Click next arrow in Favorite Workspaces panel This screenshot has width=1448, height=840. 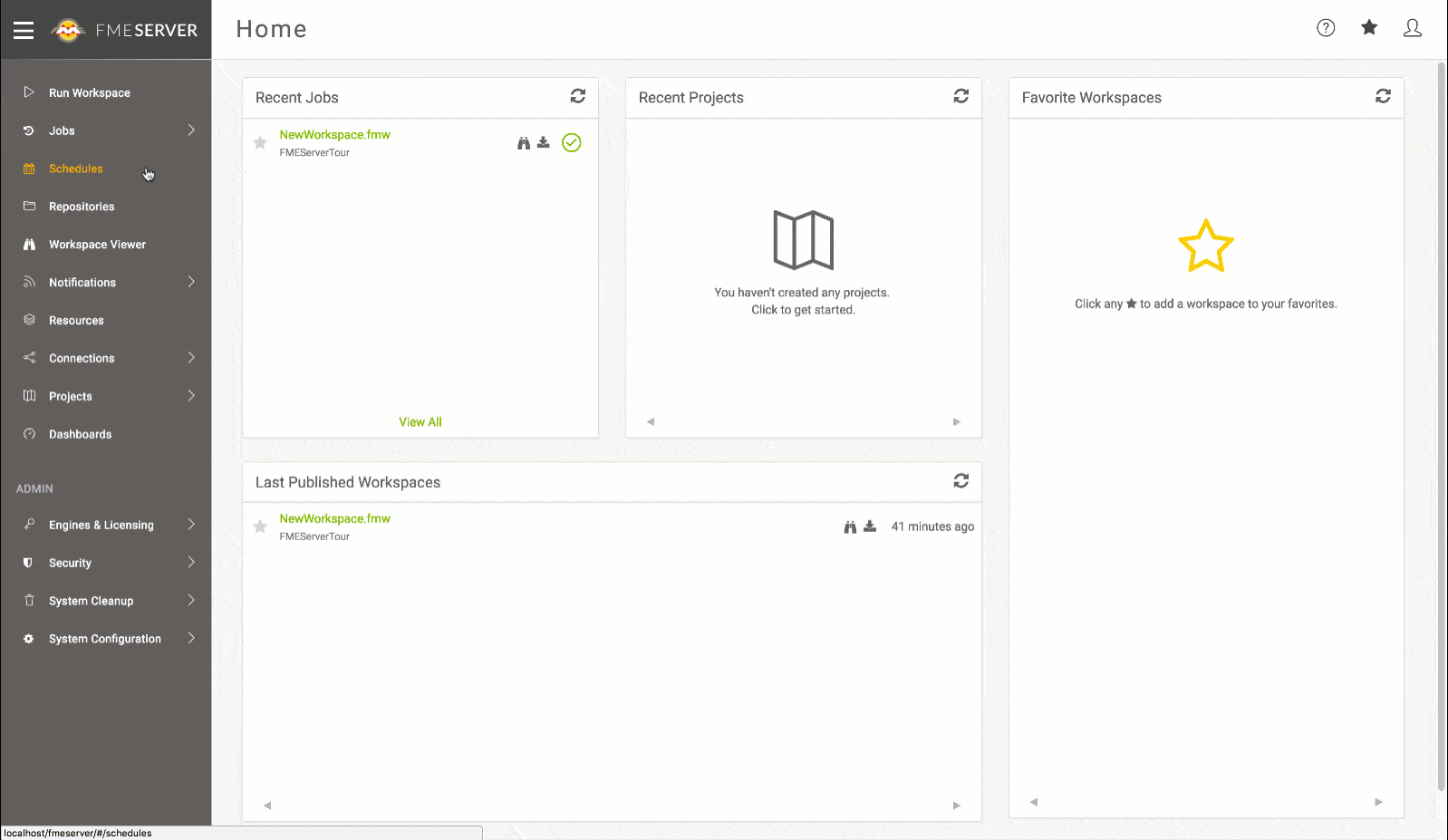pos(1378,801)
